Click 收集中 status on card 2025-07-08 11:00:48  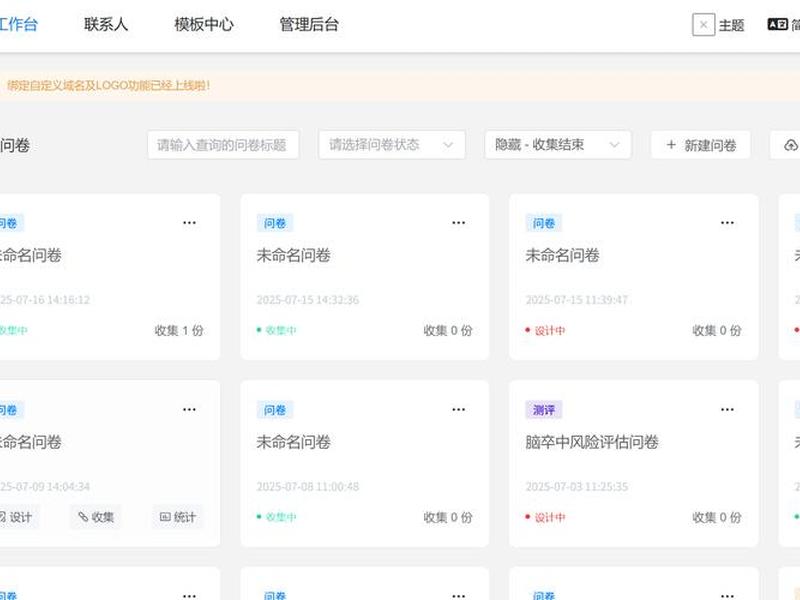(x=277, y=517)
